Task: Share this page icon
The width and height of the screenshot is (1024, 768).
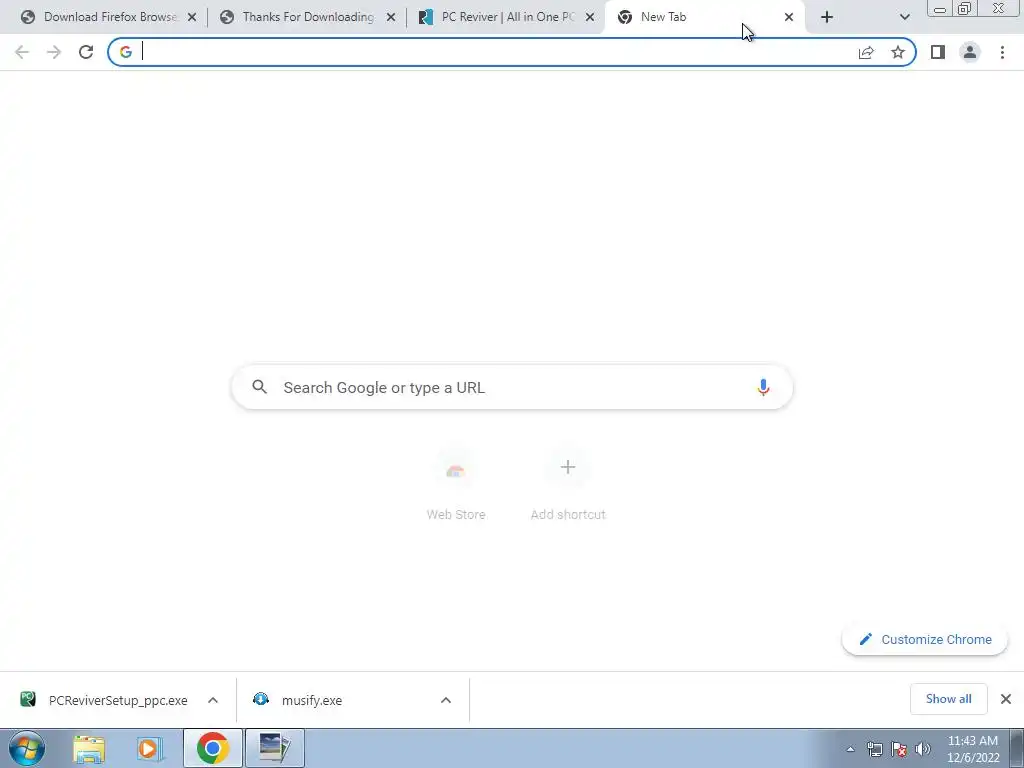Action: (866, 52)
